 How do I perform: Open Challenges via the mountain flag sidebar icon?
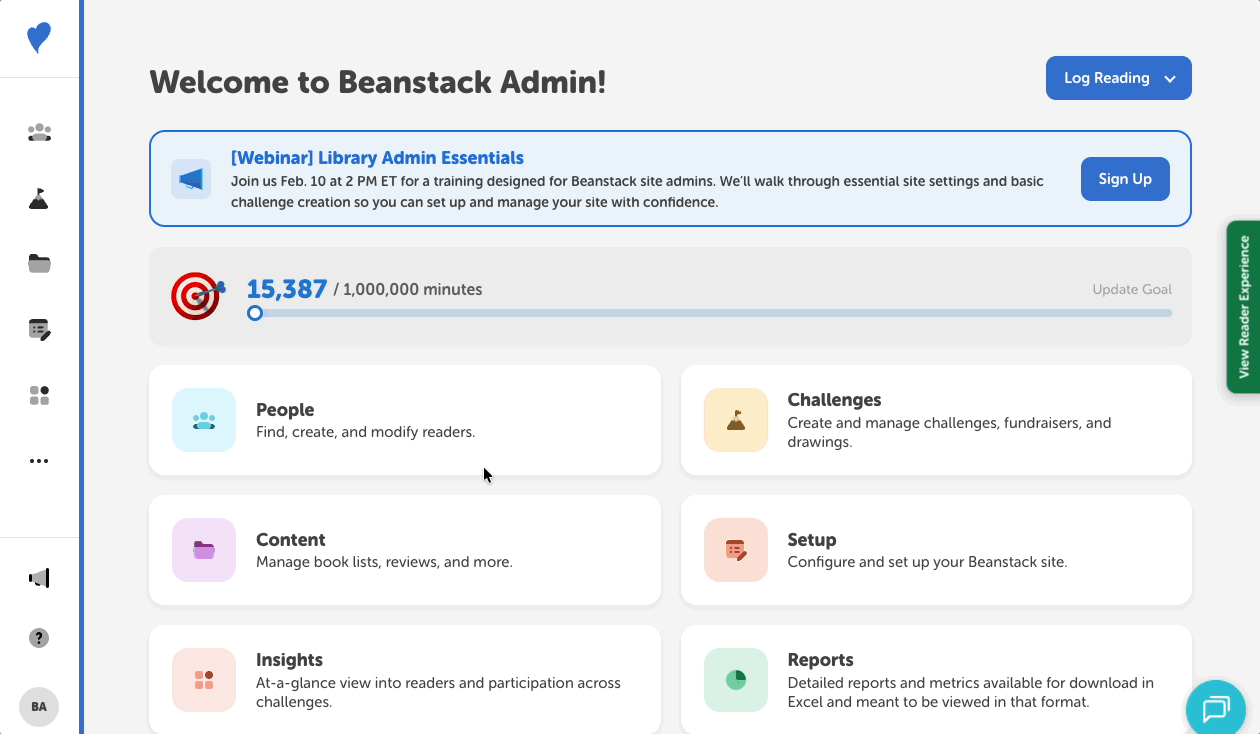pos(39,198)
